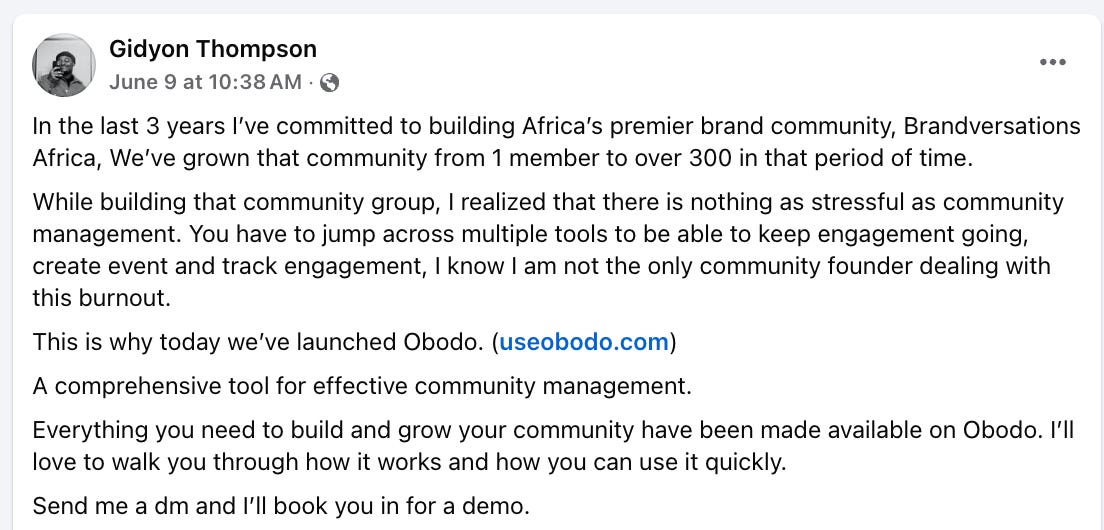Click the word Brandversations in the post
The width and height of the screenshot is (1104, 530).
[x=991, y=127]
